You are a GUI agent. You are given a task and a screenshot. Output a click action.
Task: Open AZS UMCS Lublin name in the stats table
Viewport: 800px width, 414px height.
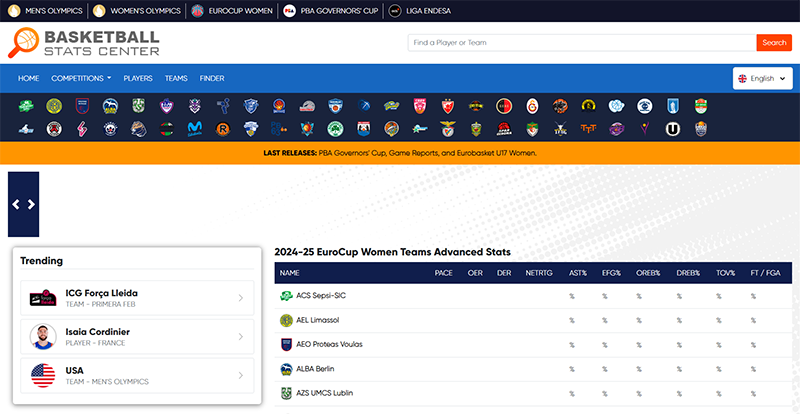click(x=324, y=393)
